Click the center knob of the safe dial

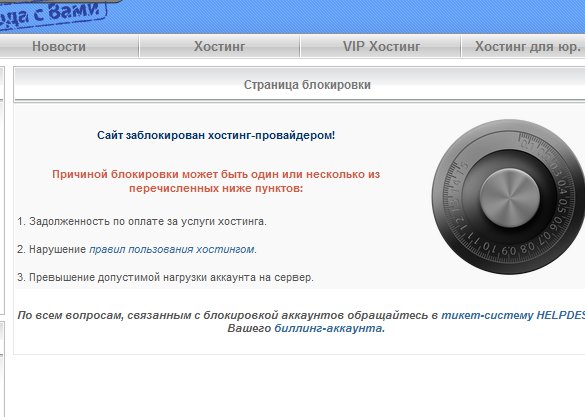point(510,197)
